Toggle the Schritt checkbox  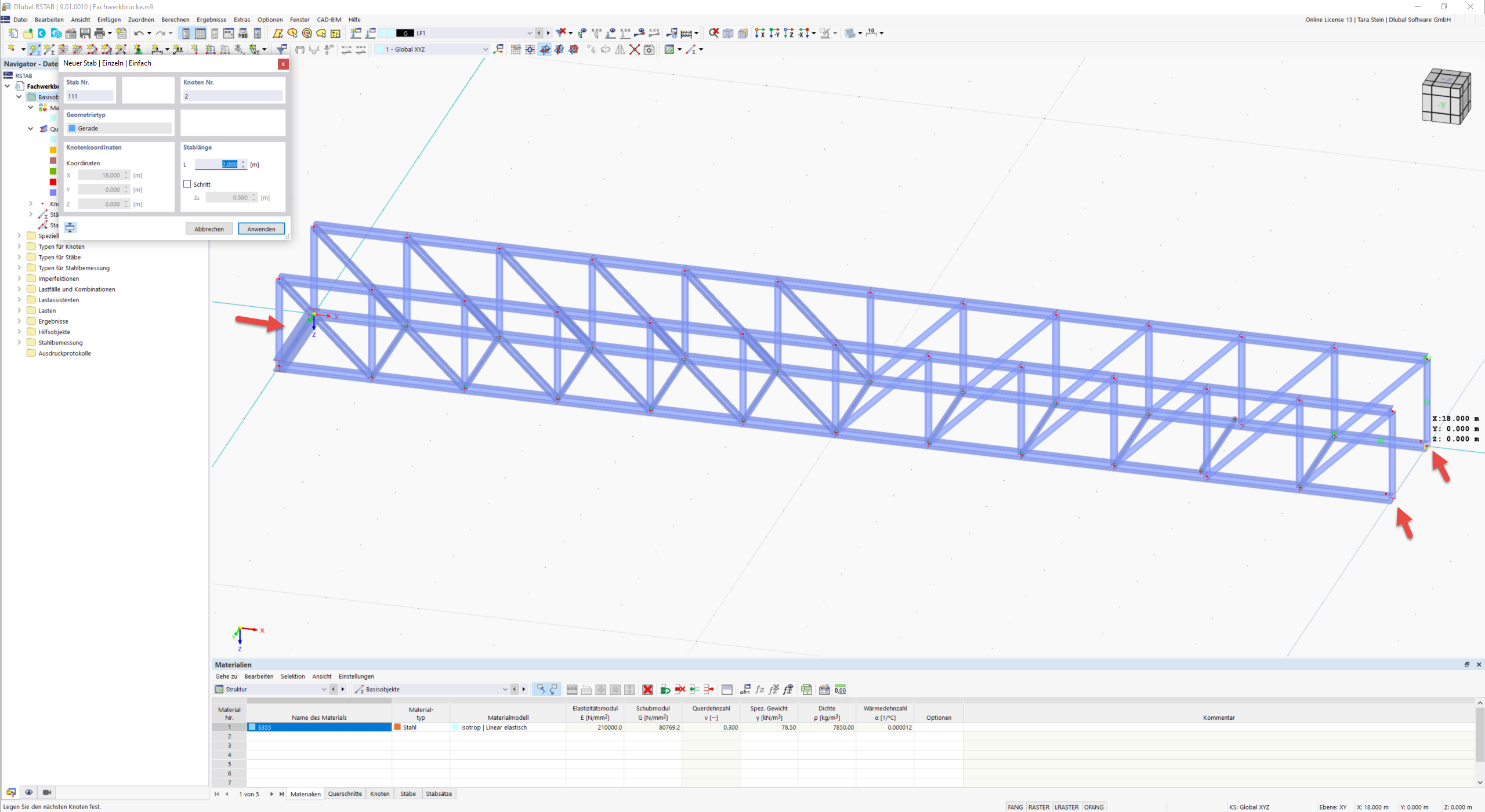point(187,184)
